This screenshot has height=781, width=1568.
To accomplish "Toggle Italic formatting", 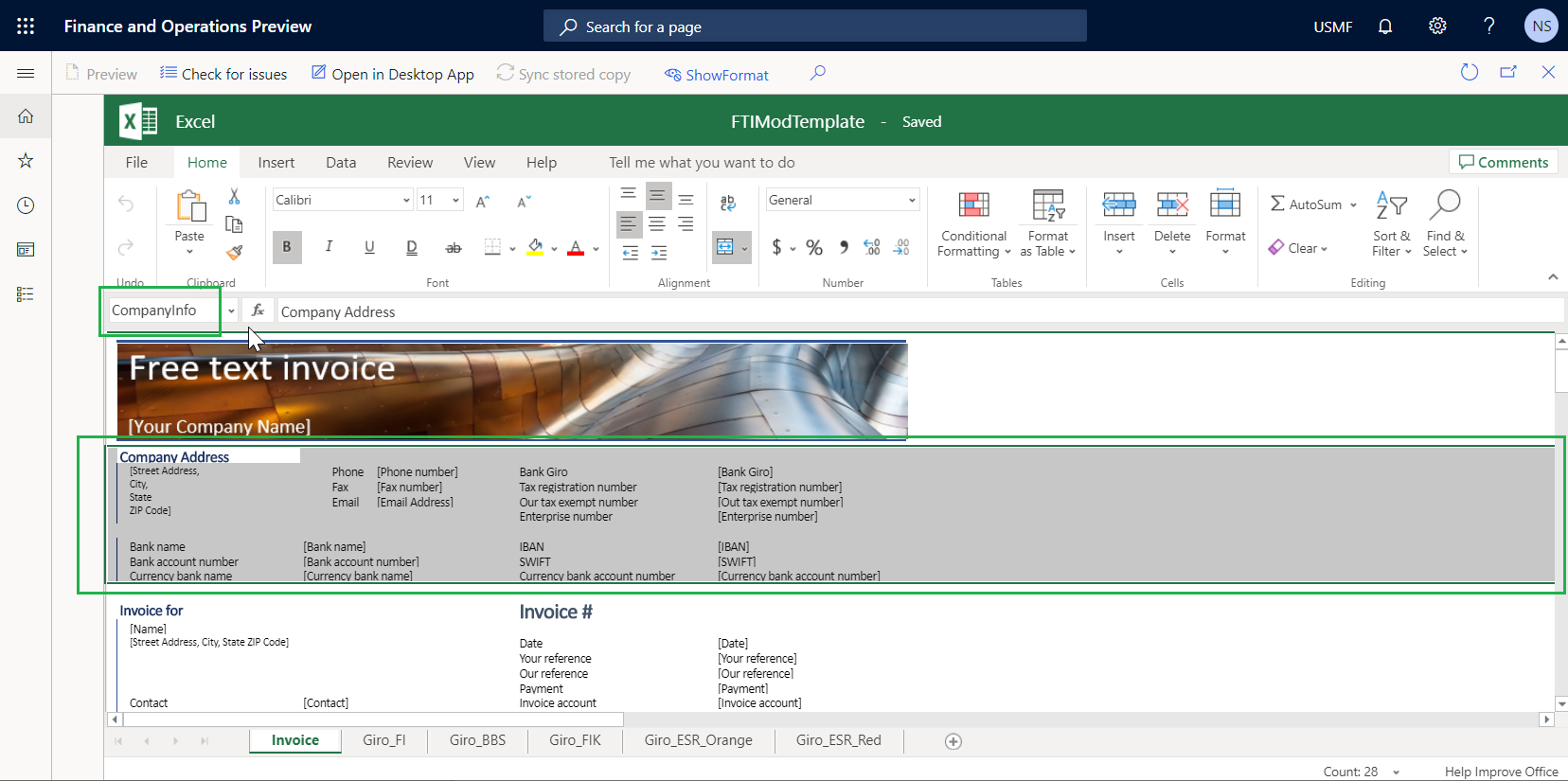I will (329, 247).
